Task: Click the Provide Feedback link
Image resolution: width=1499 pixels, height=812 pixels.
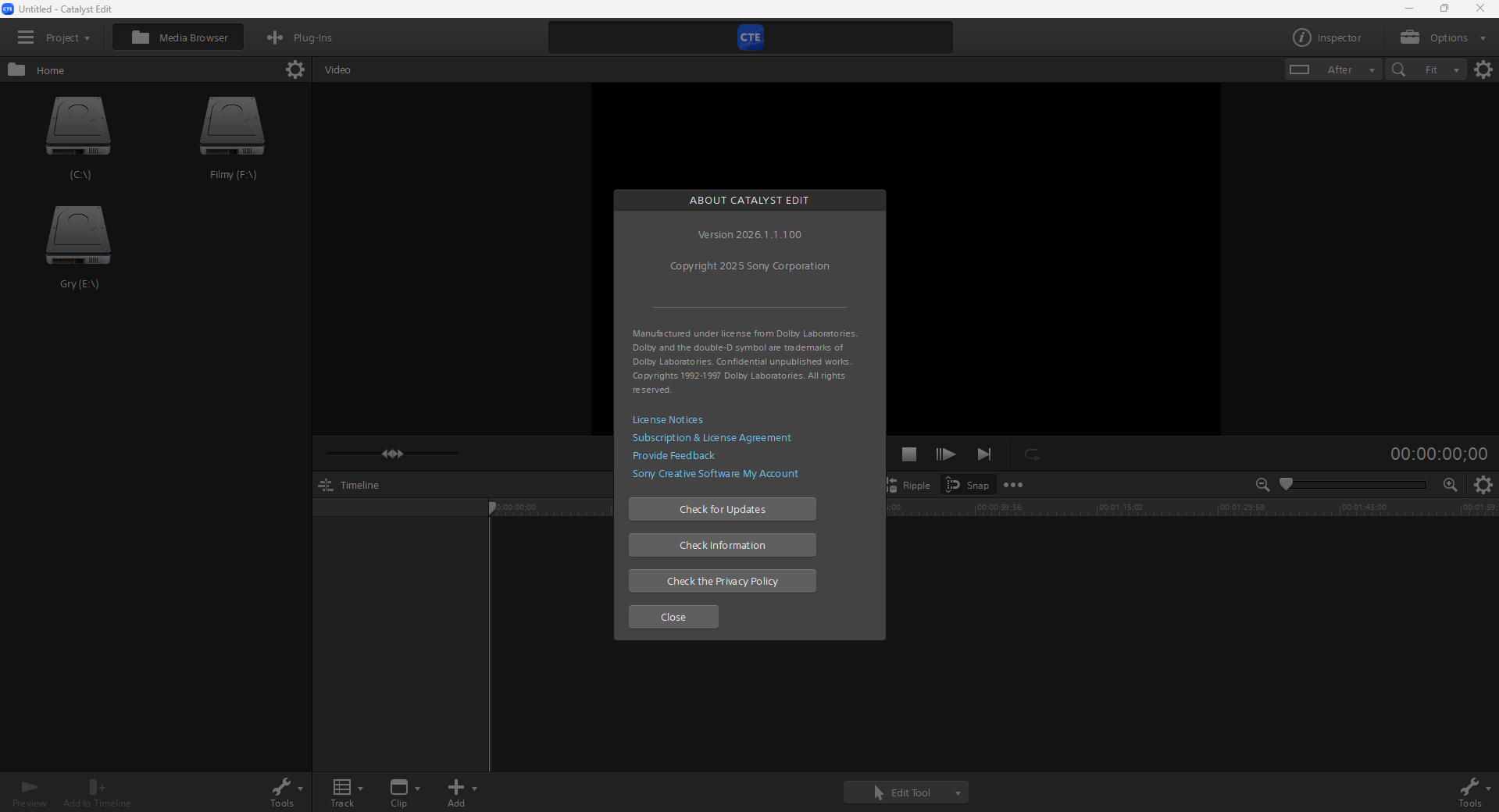Action: (673, 456)
